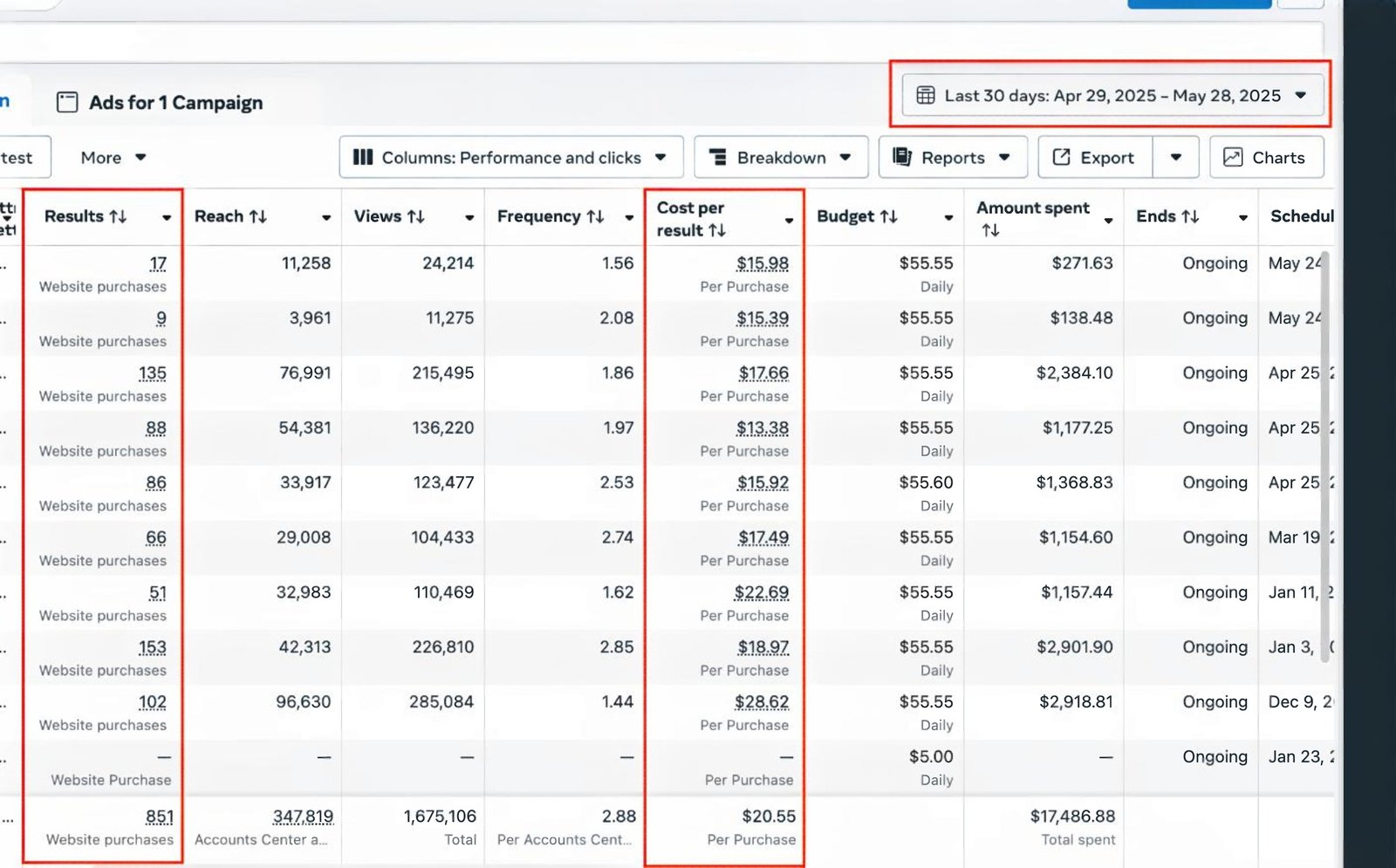Open the More menu
Screen dimensions: 1396x868
click(x=113, y=158)
